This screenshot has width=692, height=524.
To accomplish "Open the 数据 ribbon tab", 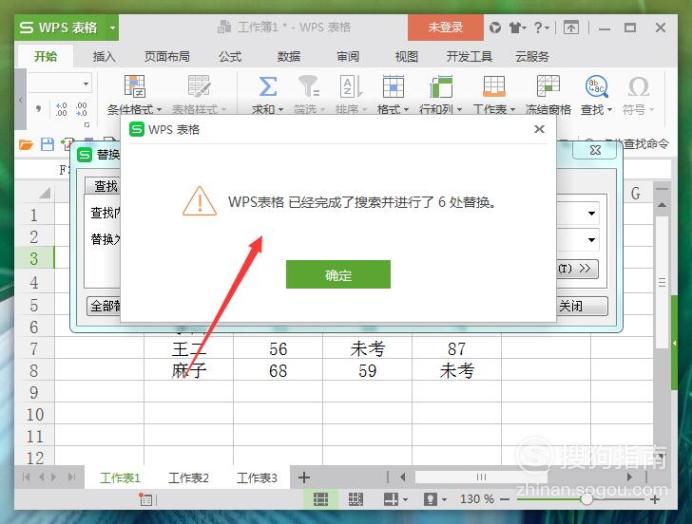I will click(289, 57).
